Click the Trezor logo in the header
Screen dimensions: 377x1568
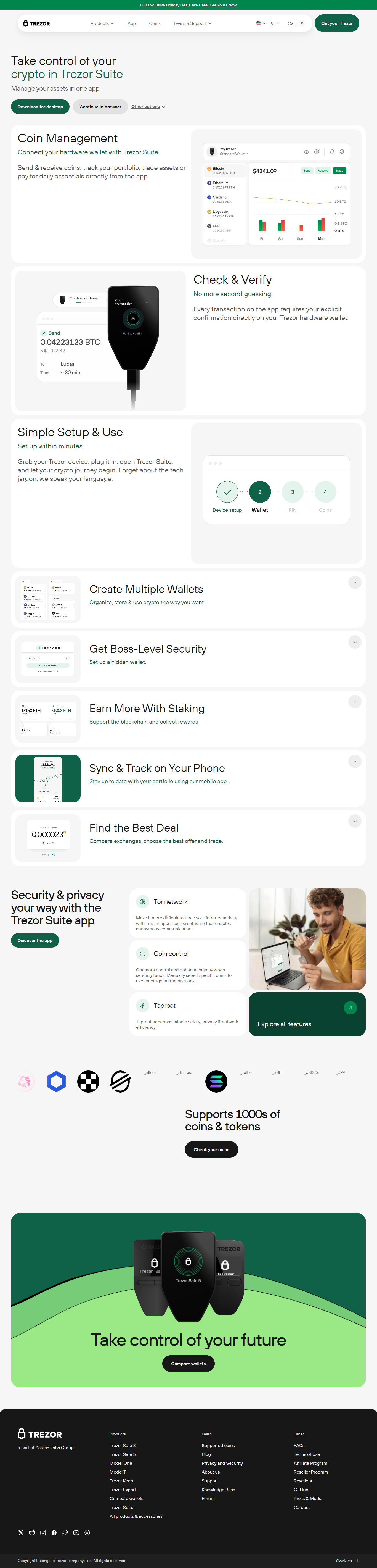(x=36, y=23)
